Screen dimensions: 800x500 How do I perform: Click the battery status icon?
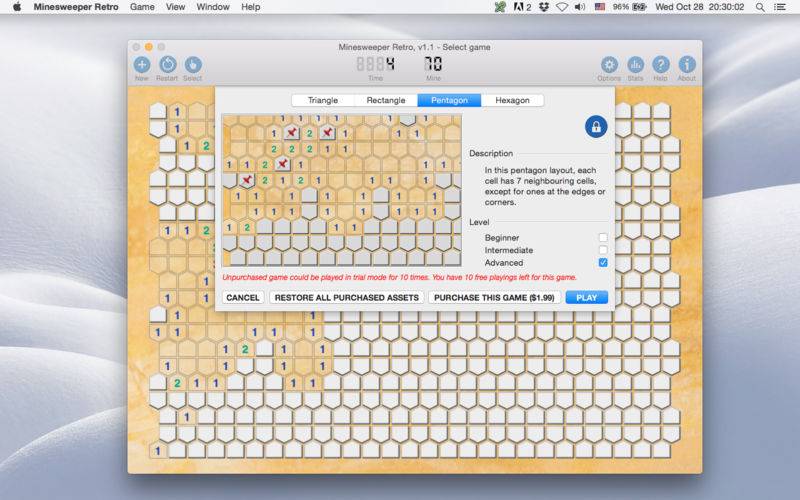[x=640, y=7]
